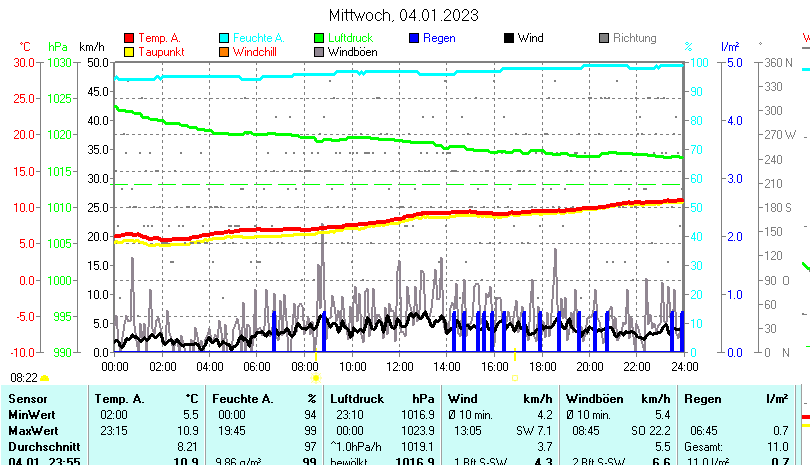Click the green Luftdruck legend swatch

tap(319, 39)
